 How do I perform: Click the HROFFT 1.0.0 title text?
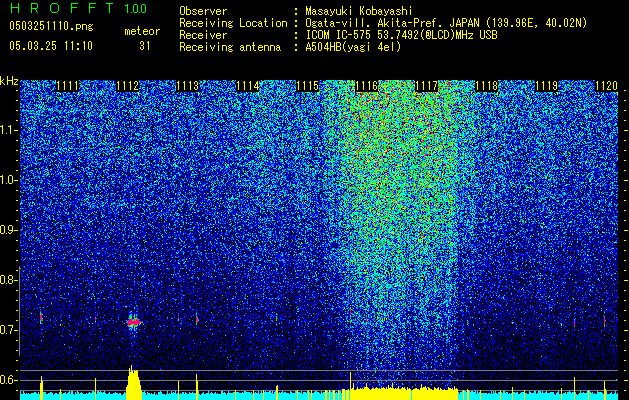click(79, 8)
